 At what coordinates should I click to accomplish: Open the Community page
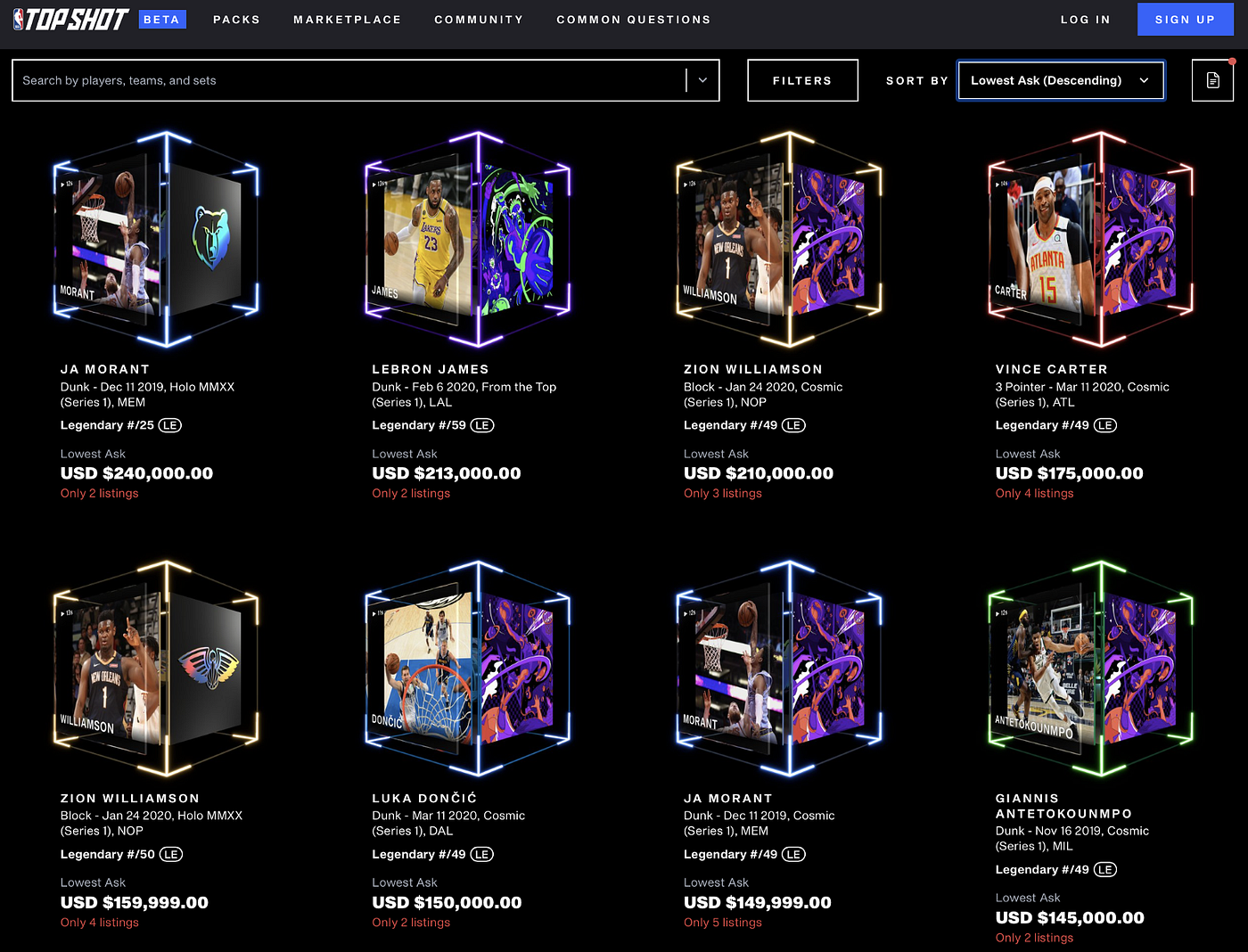click(x=479, y=20)
